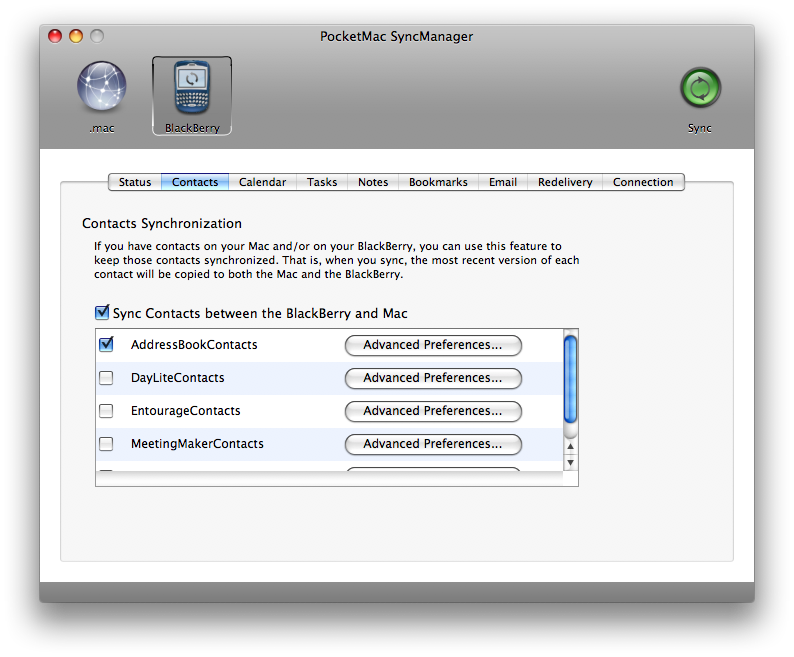Open the Connection tab
Viewport: 794px width, 657px height.
643,182
